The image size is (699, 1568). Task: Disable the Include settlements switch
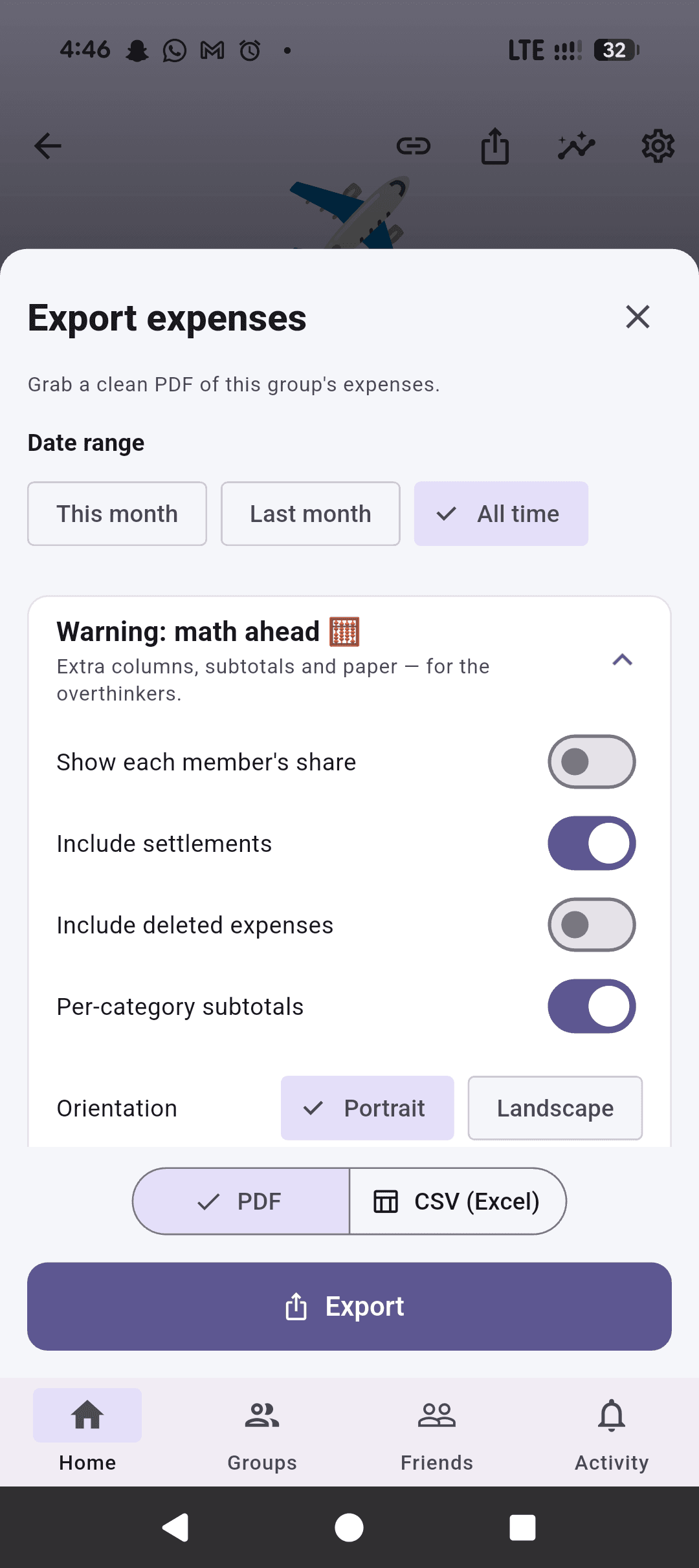pos(592,844)
